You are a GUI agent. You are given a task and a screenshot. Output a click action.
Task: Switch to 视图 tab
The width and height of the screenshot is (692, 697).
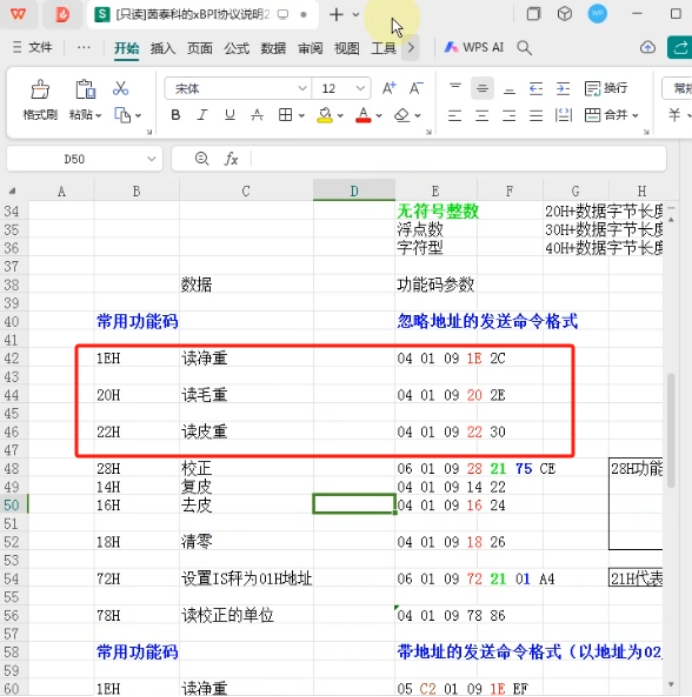347,48
